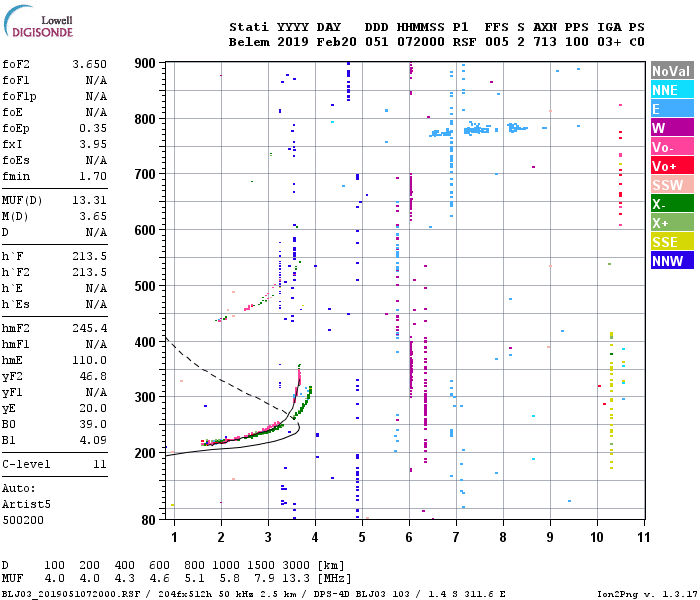Click the fmin value 1.70

[x=93, y=176]
